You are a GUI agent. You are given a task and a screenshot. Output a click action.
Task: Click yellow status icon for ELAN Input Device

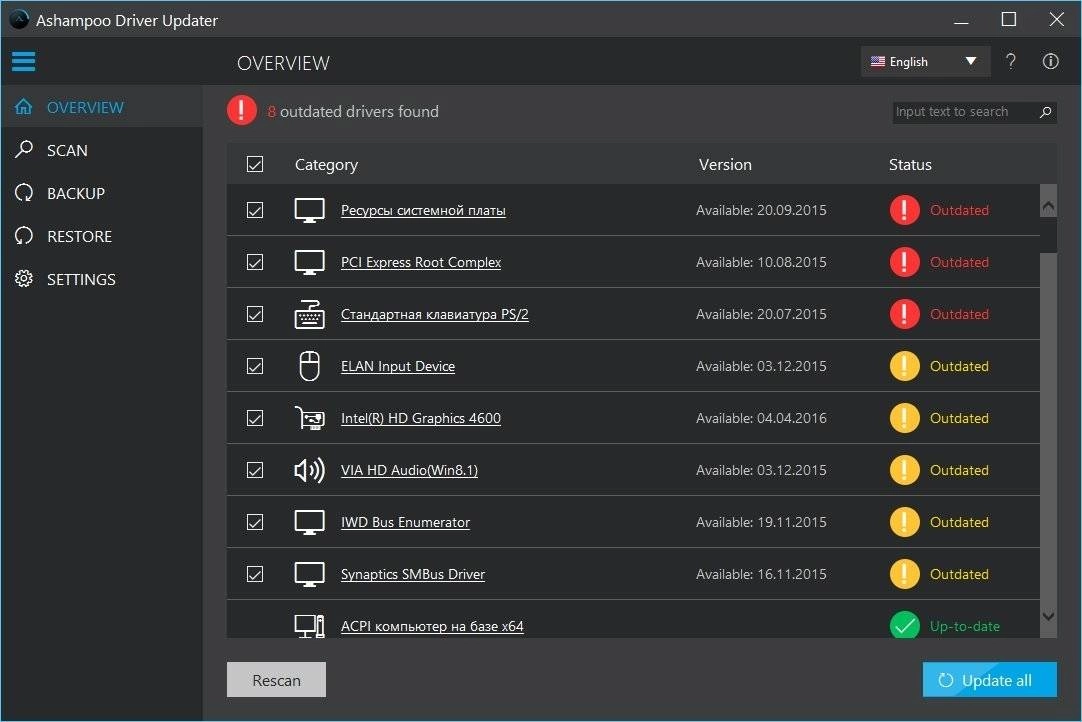tap(904, 366)
